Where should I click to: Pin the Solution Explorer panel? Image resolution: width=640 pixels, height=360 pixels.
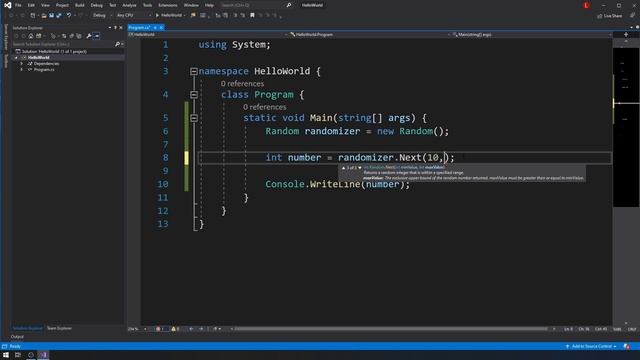pyautogui.click(x=115, y=28)
